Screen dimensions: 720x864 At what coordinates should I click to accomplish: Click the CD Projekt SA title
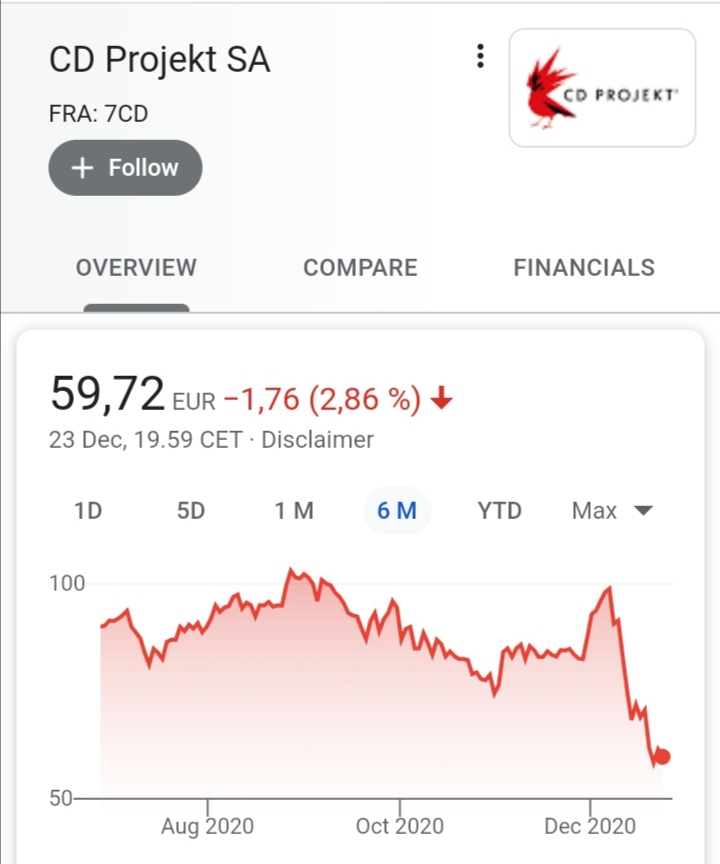pyautogui.click(x=159, y=60)
